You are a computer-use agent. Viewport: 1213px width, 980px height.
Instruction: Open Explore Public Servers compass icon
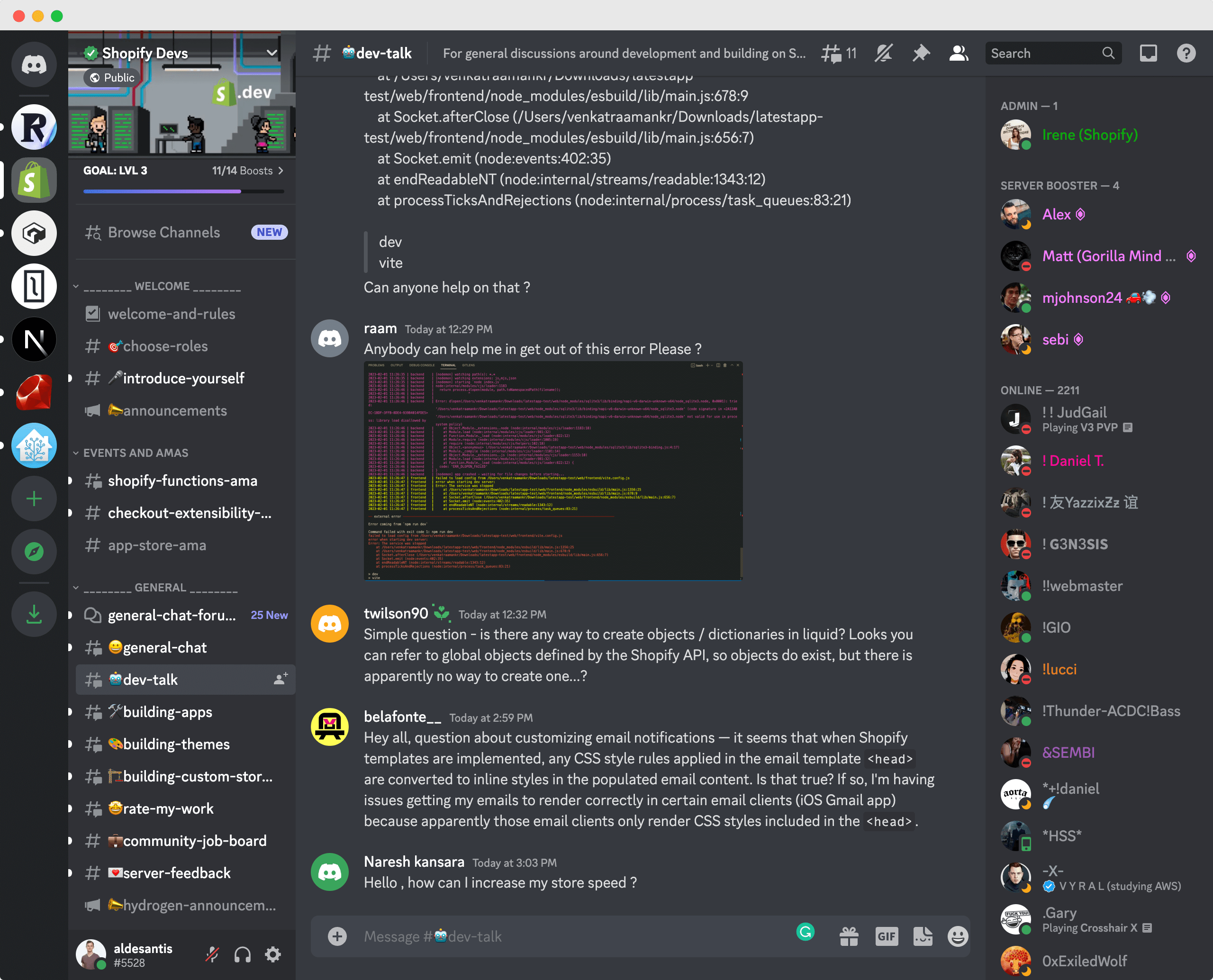click(x=34, y=552)
